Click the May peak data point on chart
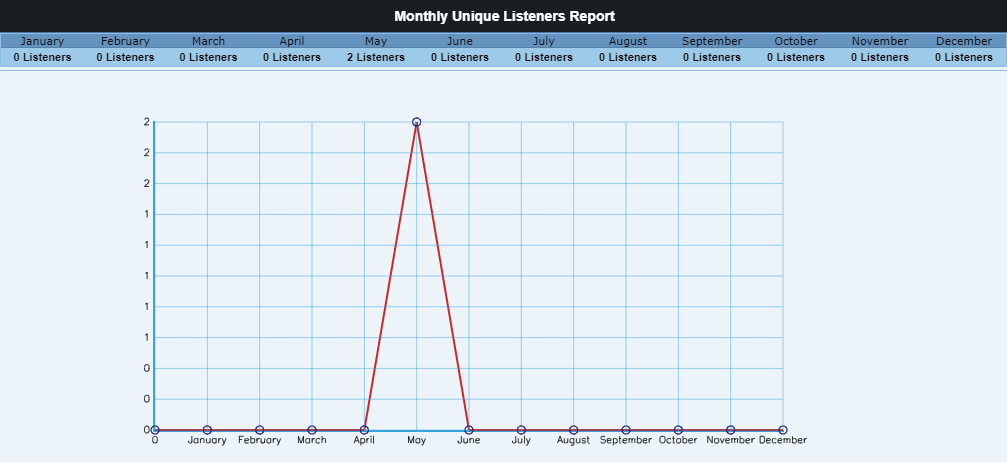Viewport: 1007px width, 462px height. point(416,122)
